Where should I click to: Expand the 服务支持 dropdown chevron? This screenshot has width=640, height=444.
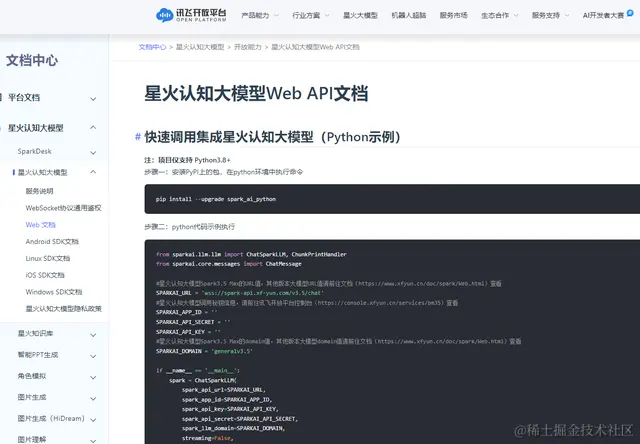coord(567,16)
